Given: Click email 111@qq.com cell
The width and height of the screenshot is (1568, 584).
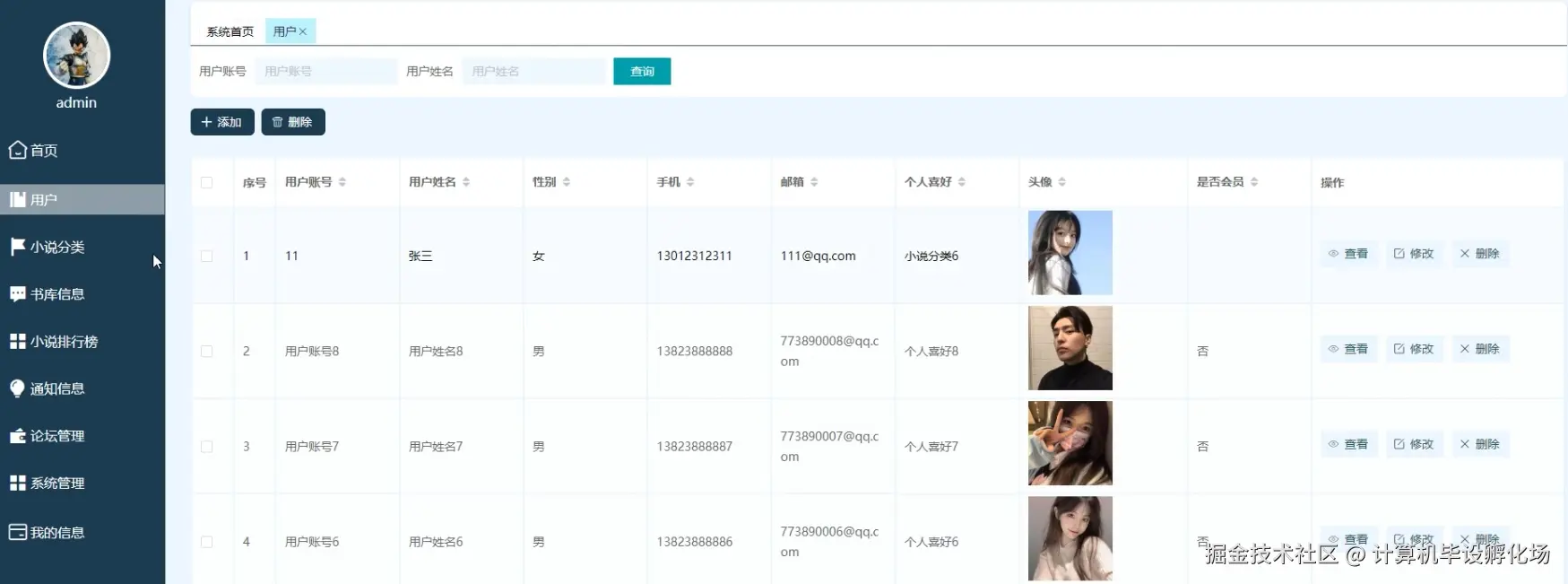Looking at the screenshot, I should pos(818,256).
